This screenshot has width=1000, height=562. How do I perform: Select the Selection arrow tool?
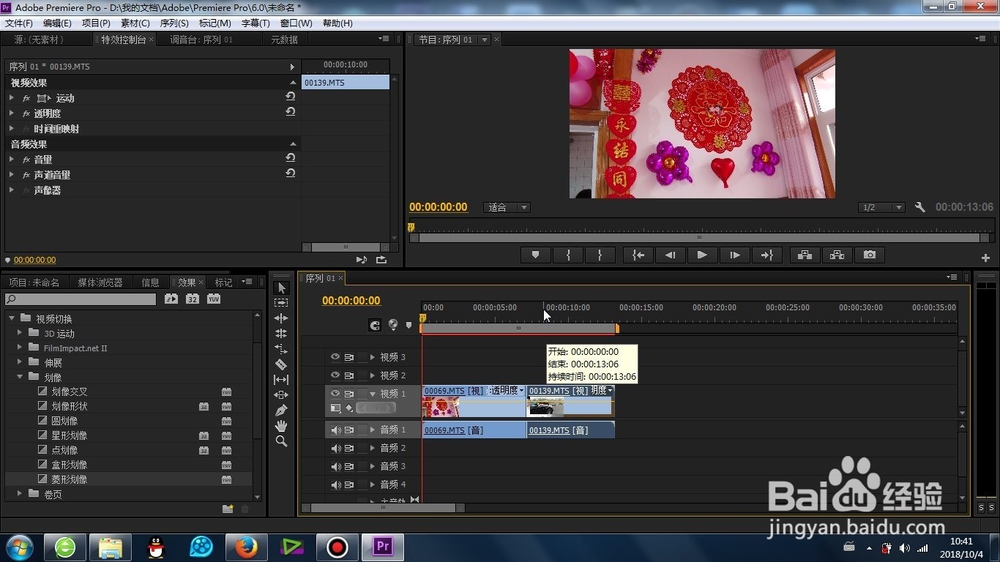(x=281, y=288)
